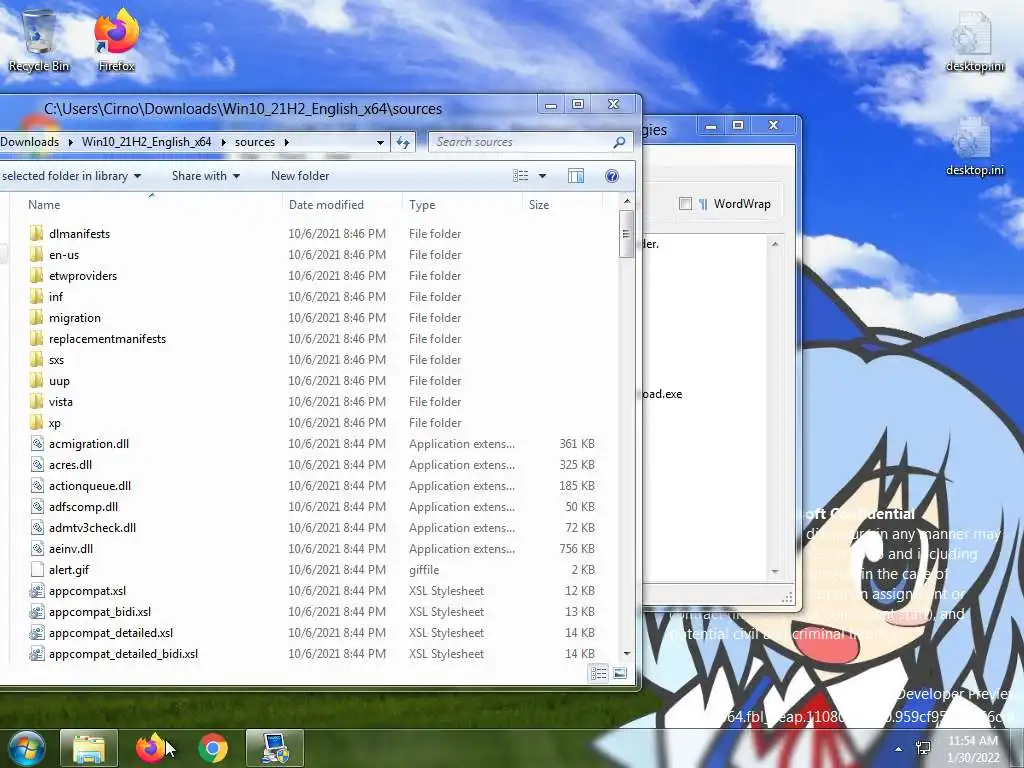Select the uup folder row
Viewport: 1024px width, 768px height.
click(x=312, y=380)
